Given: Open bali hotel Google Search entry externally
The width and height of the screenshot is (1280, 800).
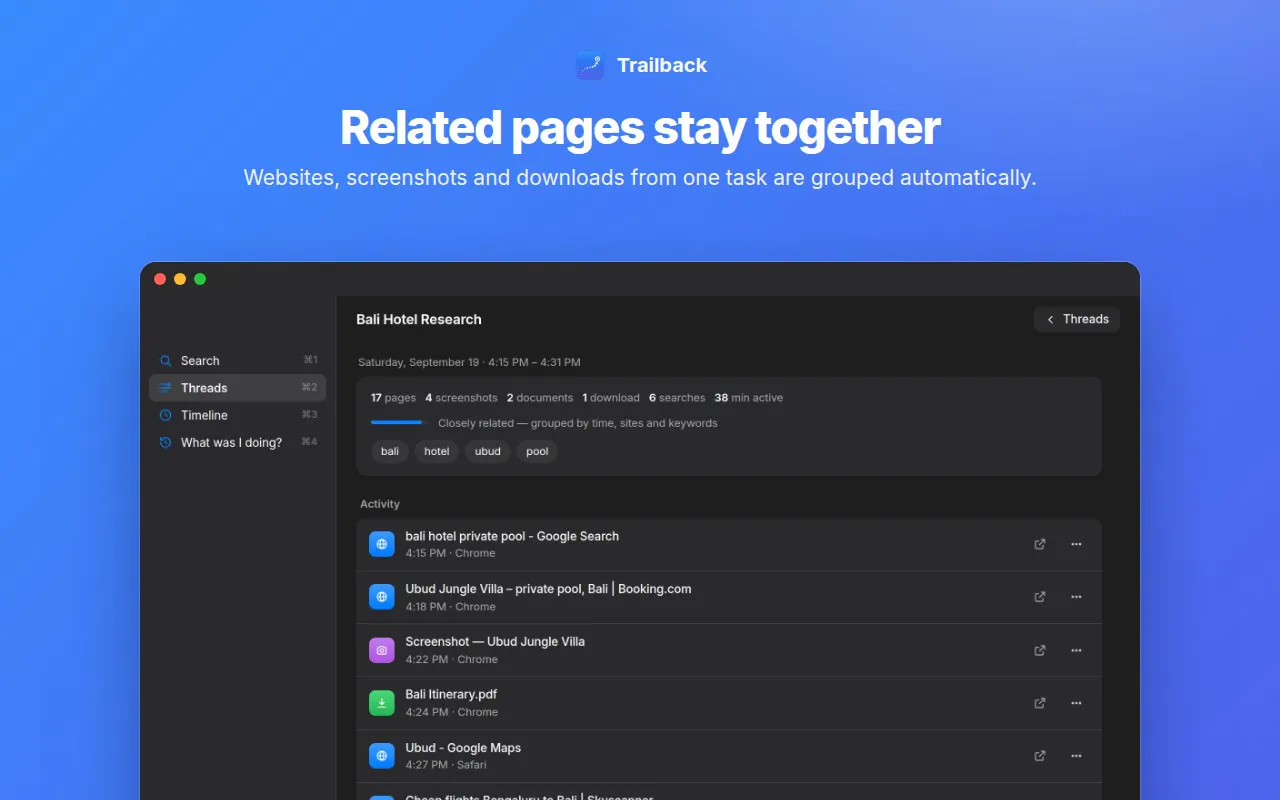Looking at the screenshot, I should pos(1040,544).
